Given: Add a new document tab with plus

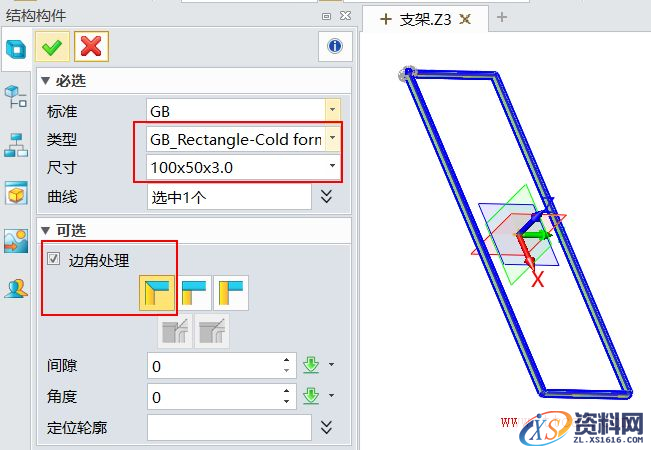Looking at the screenshot, I should (x=502, y=17).
